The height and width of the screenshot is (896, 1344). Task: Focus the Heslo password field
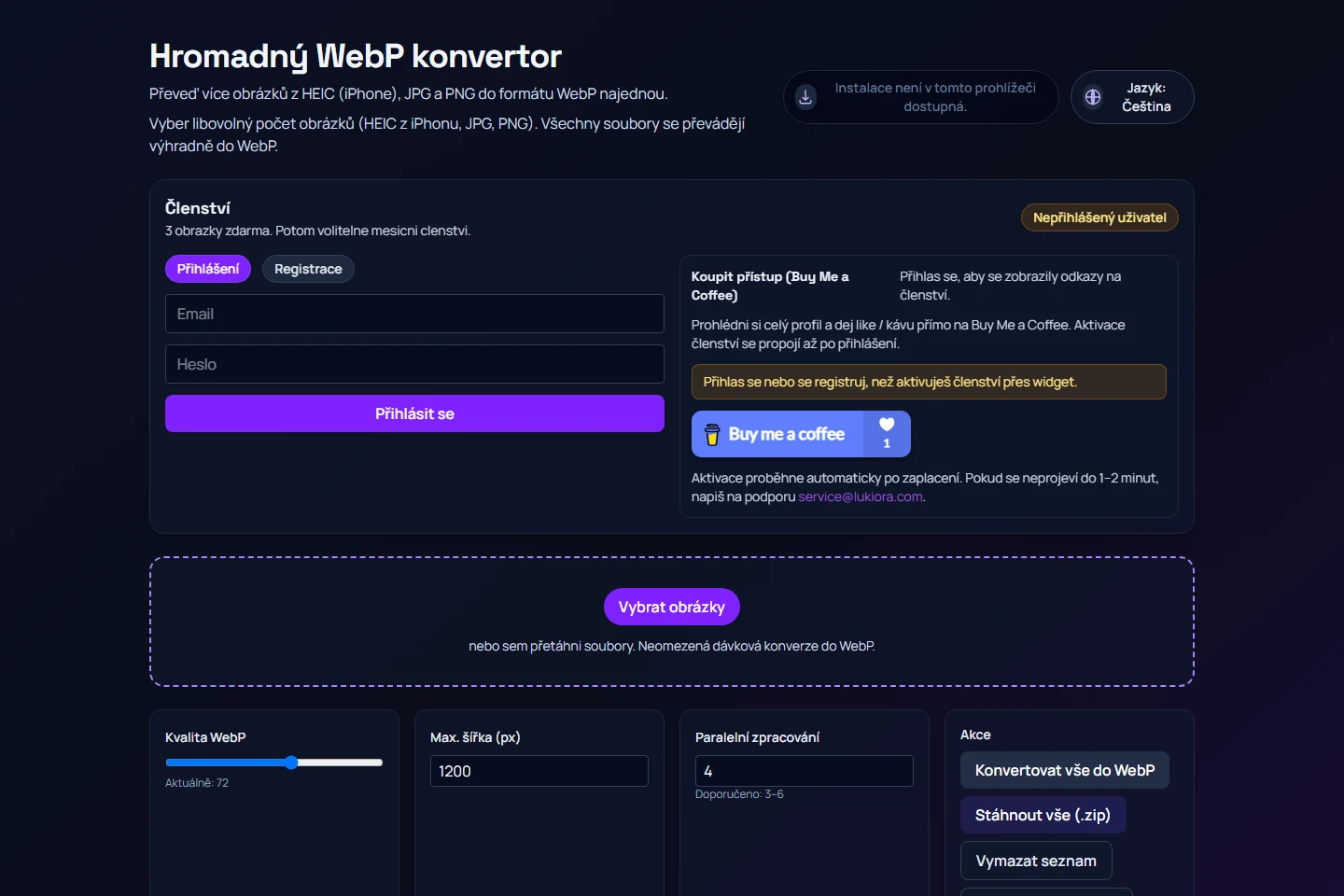[x=414, y=364]
